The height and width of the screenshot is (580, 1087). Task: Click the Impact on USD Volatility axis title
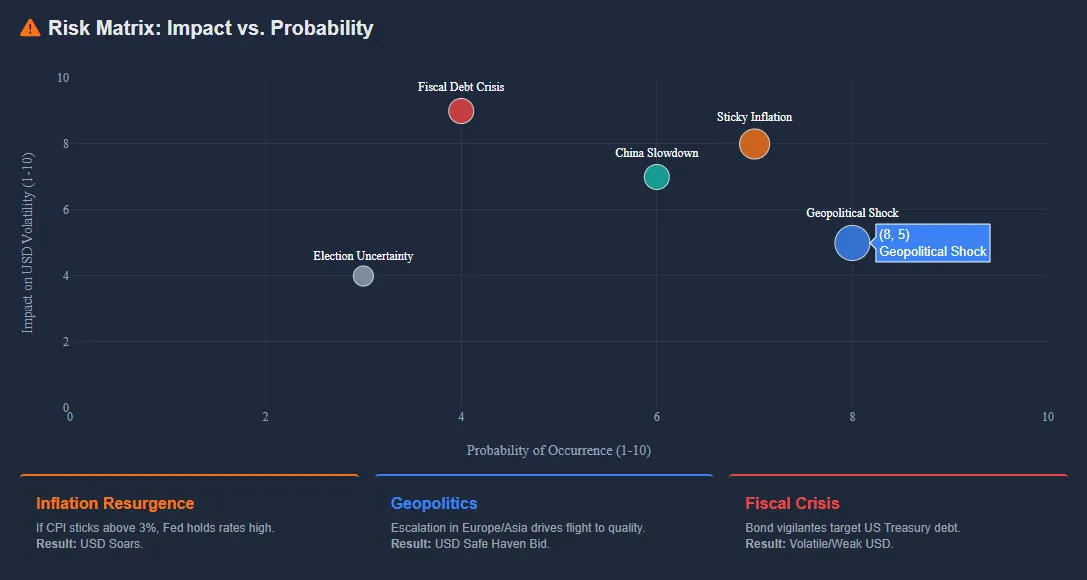pos(28,242)
